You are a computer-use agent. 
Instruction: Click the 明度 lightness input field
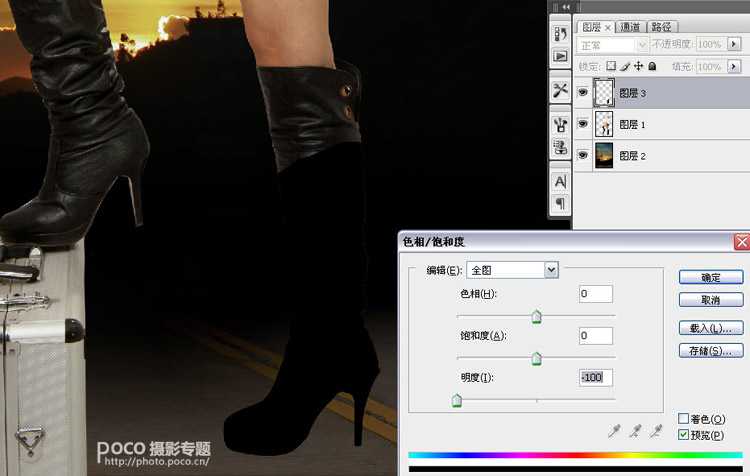pos(596,377)
